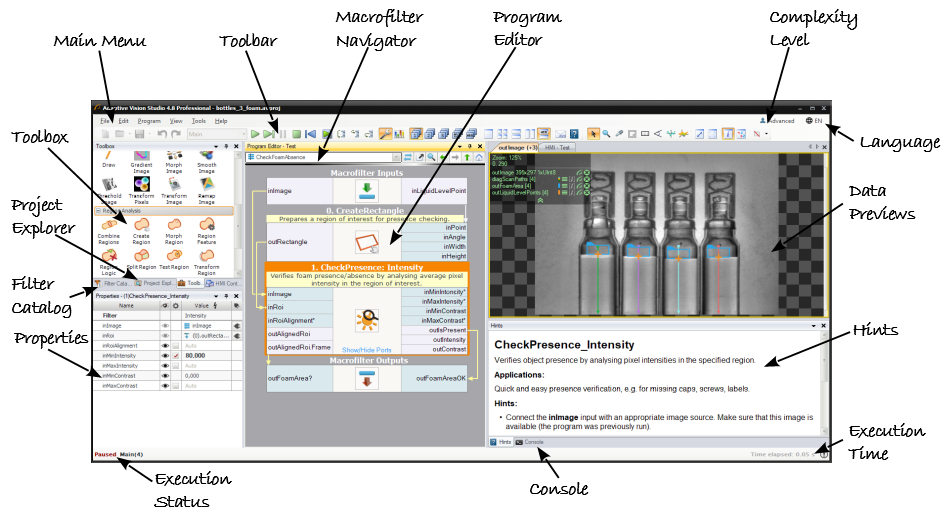The height and width of the screenshot is (517, 952).
Task: Change the EN language setting
Action: tap(813, 121)
